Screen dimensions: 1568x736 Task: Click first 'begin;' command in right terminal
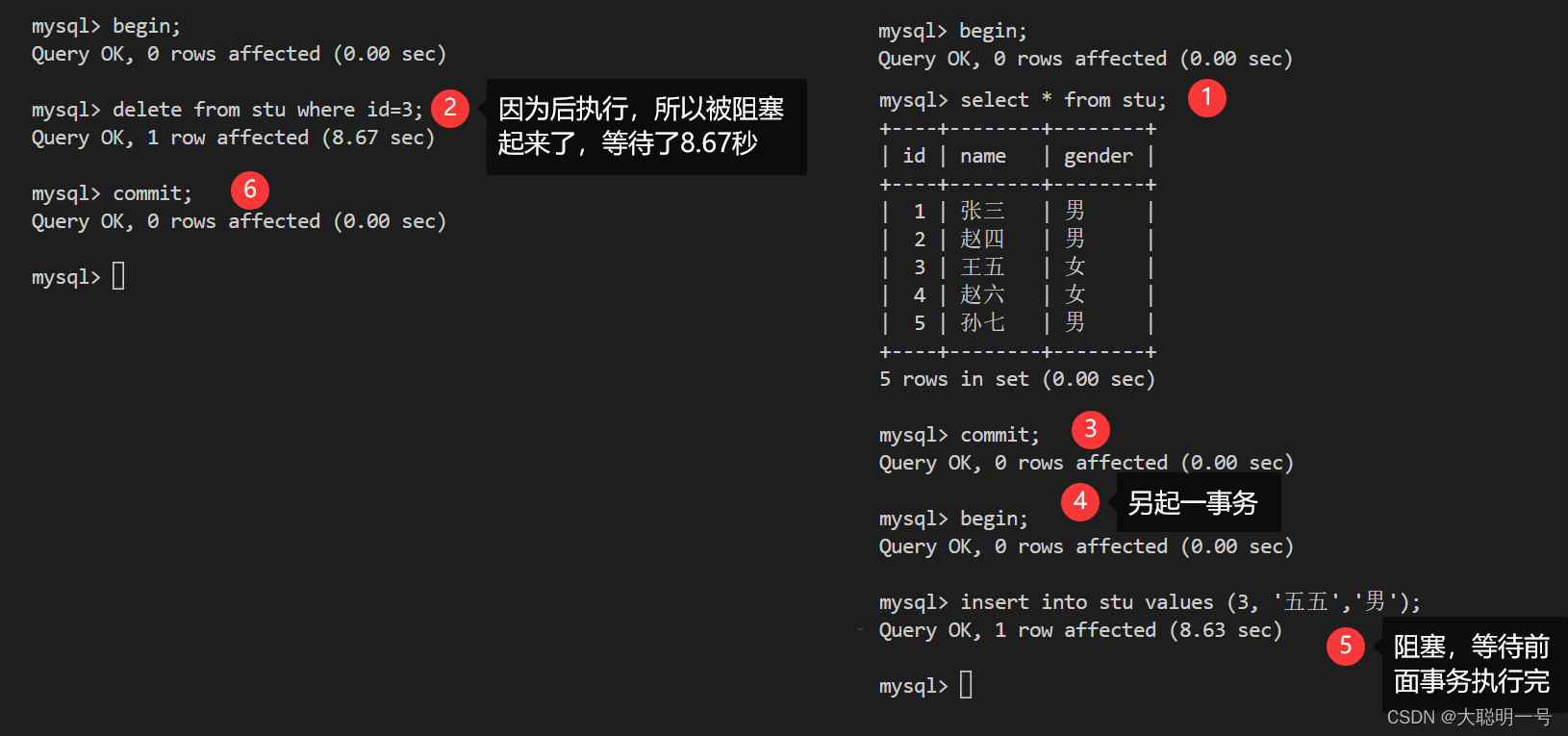tap(993, 31)
